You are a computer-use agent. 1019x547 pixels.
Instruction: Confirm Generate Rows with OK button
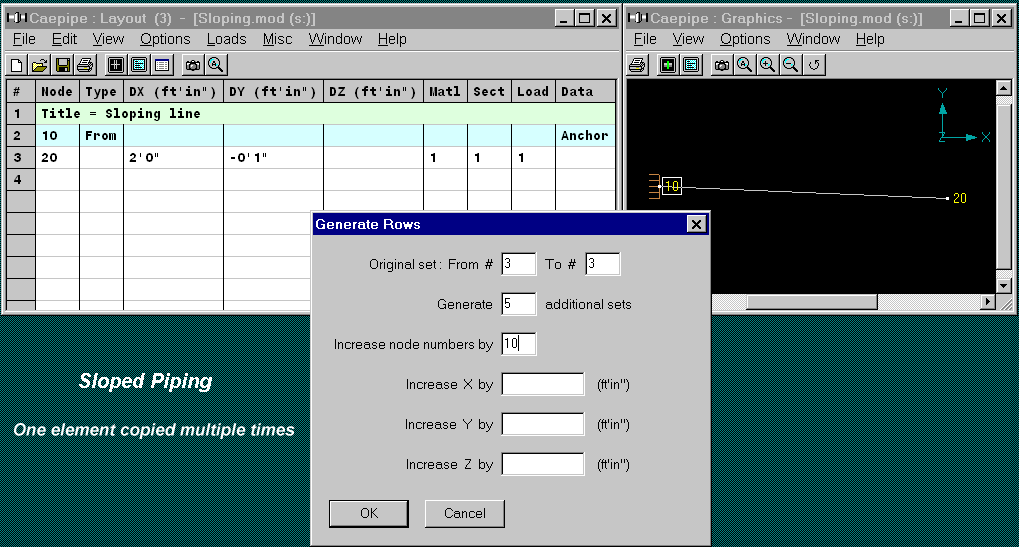click(x=369, y=513)
